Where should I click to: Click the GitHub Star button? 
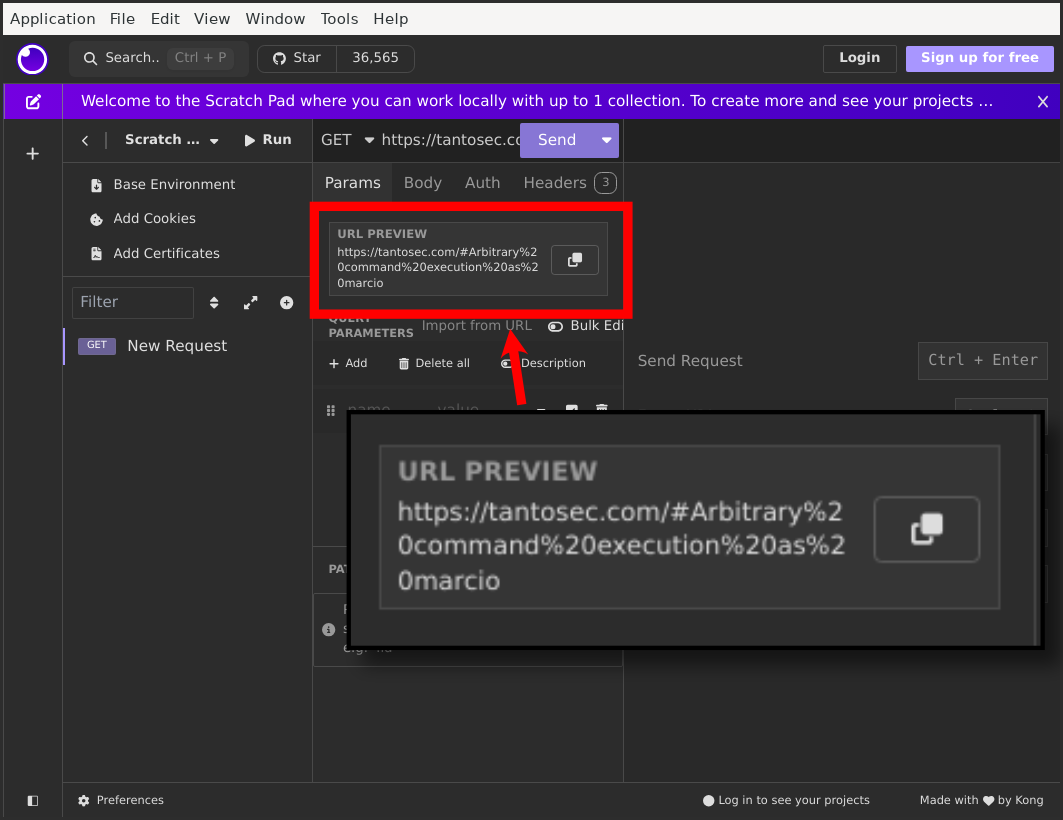(297, 58)
